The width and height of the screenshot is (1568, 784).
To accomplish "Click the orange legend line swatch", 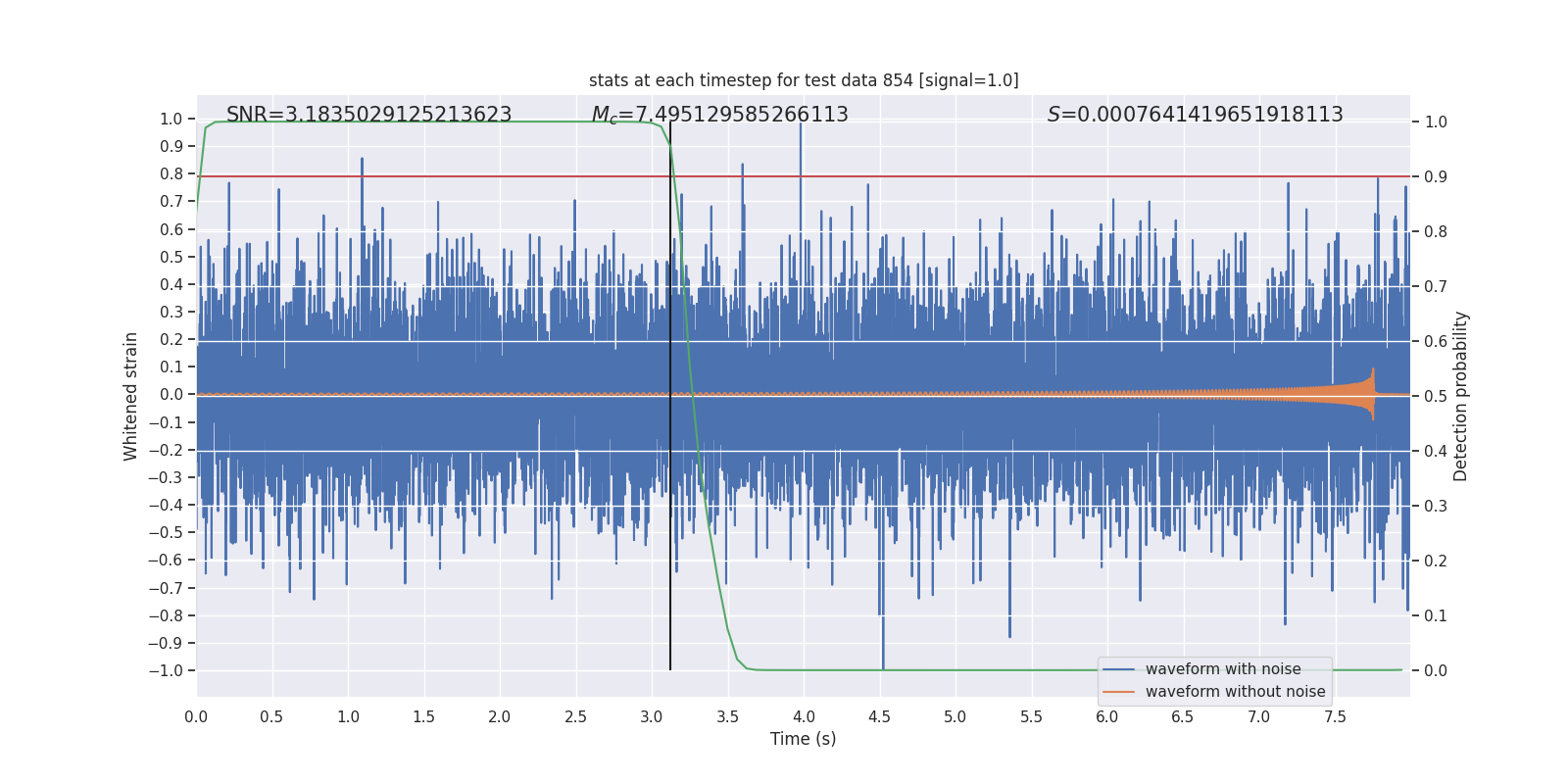I will pyautogui.click(x=1119, y=692).
